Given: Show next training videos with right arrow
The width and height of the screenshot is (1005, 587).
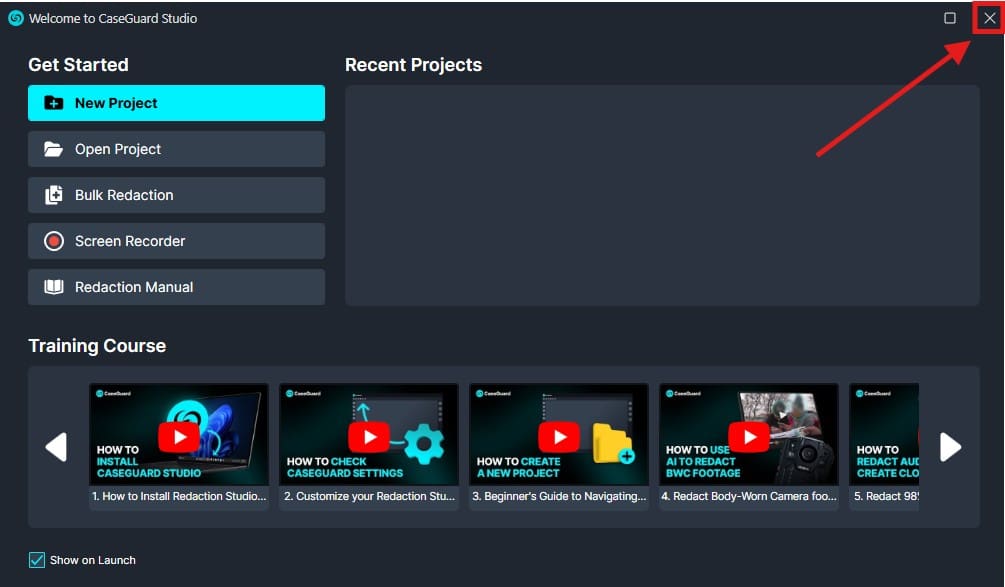Looking at the screenshot, I should click(950, 447).
